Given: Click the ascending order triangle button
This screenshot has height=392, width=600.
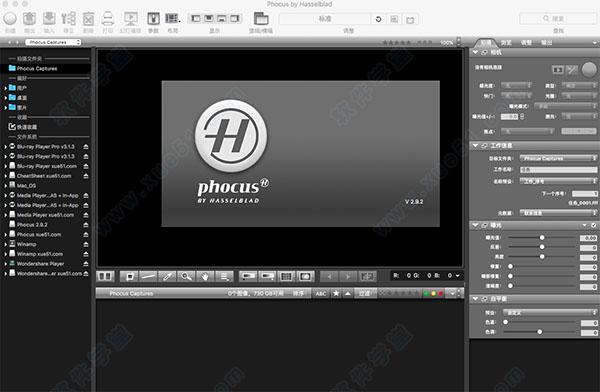Looking at the screenshot, I should click(348, 293).
